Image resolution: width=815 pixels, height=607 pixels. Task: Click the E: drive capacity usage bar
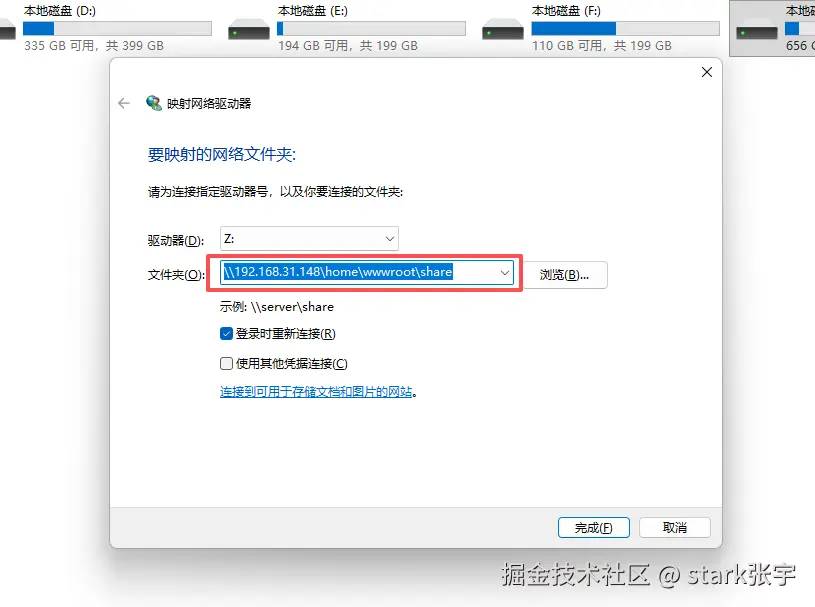[371, 28]
